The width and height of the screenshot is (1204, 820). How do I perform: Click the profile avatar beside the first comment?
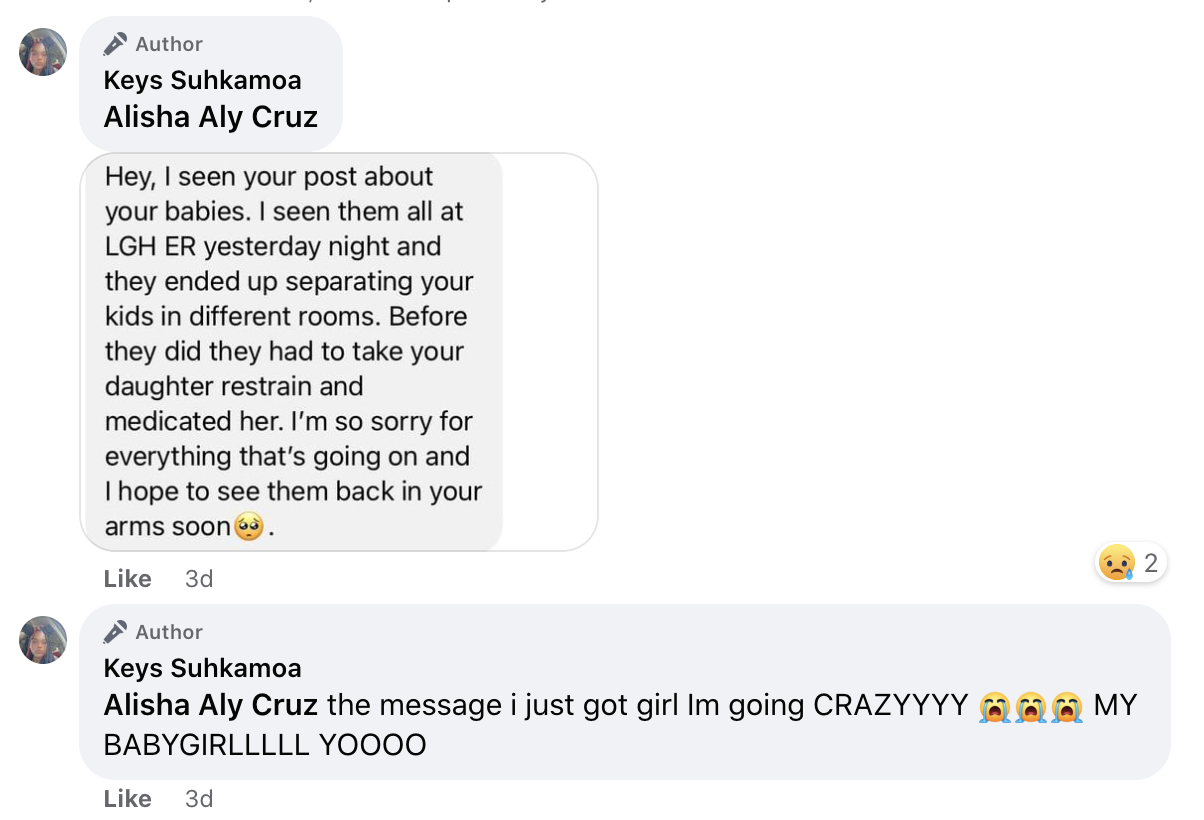43,52
